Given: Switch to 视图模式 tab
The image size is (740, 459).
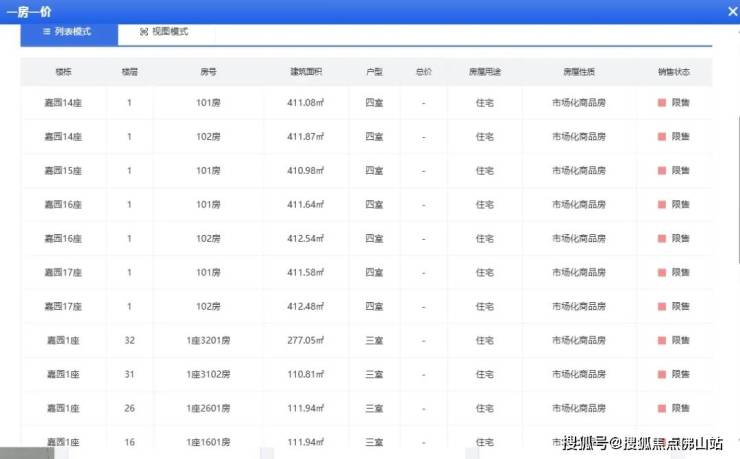Looking at the screenshot, I should click(x=164, y=32).
